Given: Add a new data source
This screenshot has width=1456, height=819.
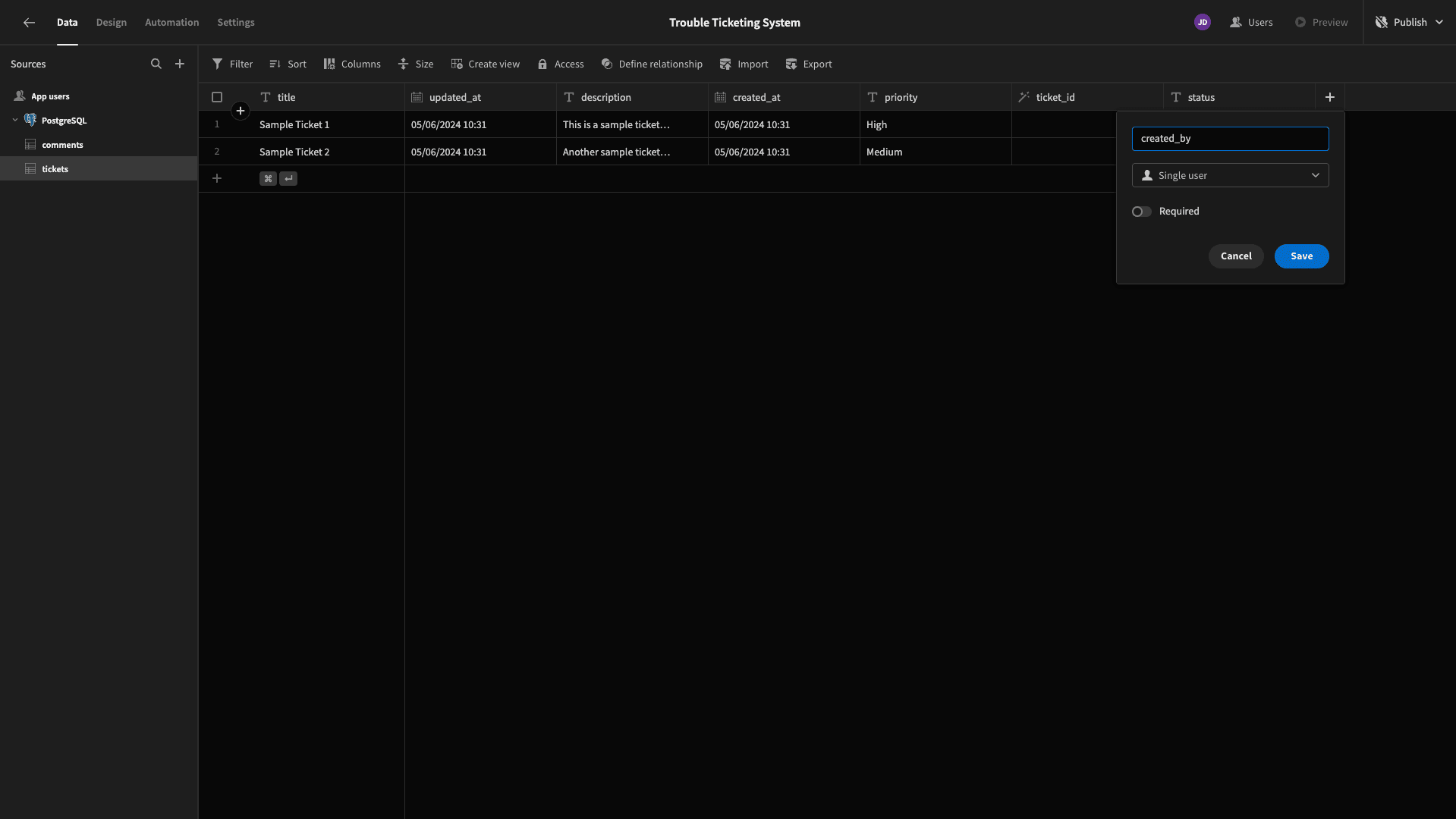Looking at the screenshot, I should tap(180, 64).
